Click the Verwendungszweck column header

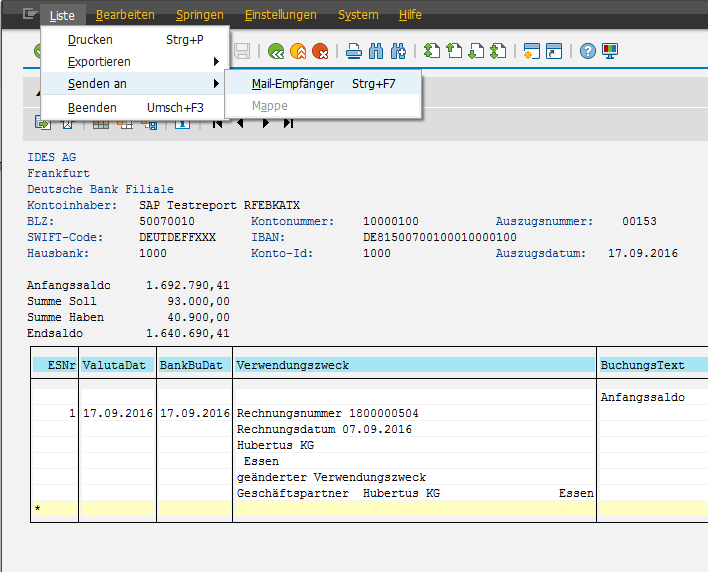pyautogui.click(x=292, y=366)
